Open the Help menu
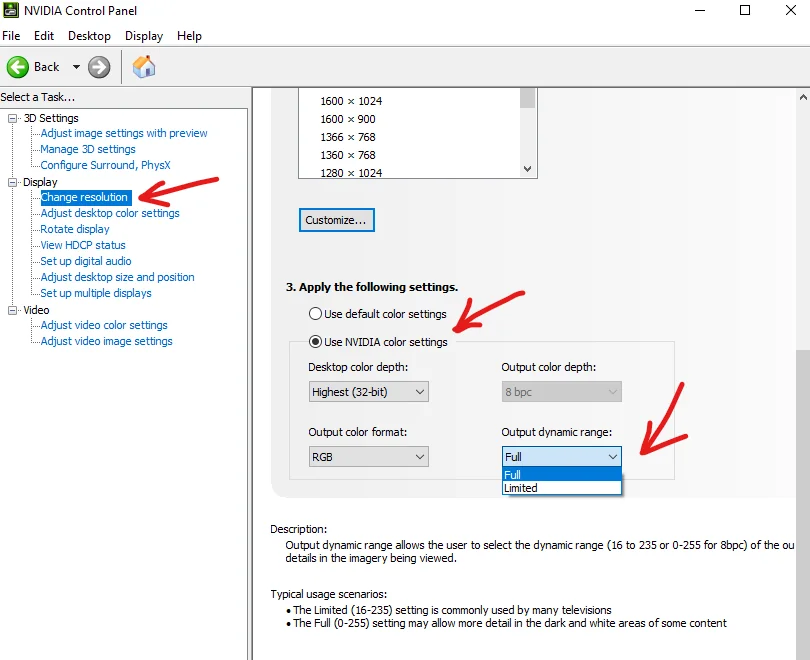 (x=189, y=36)
